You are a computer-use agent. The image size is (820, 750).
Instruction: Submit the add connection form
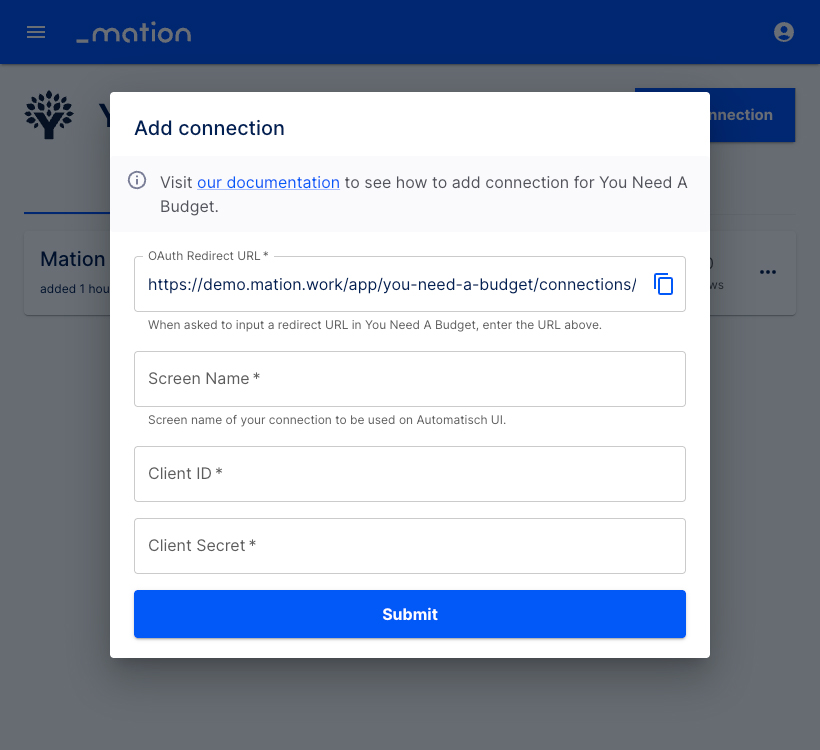(x=409, y=614)
